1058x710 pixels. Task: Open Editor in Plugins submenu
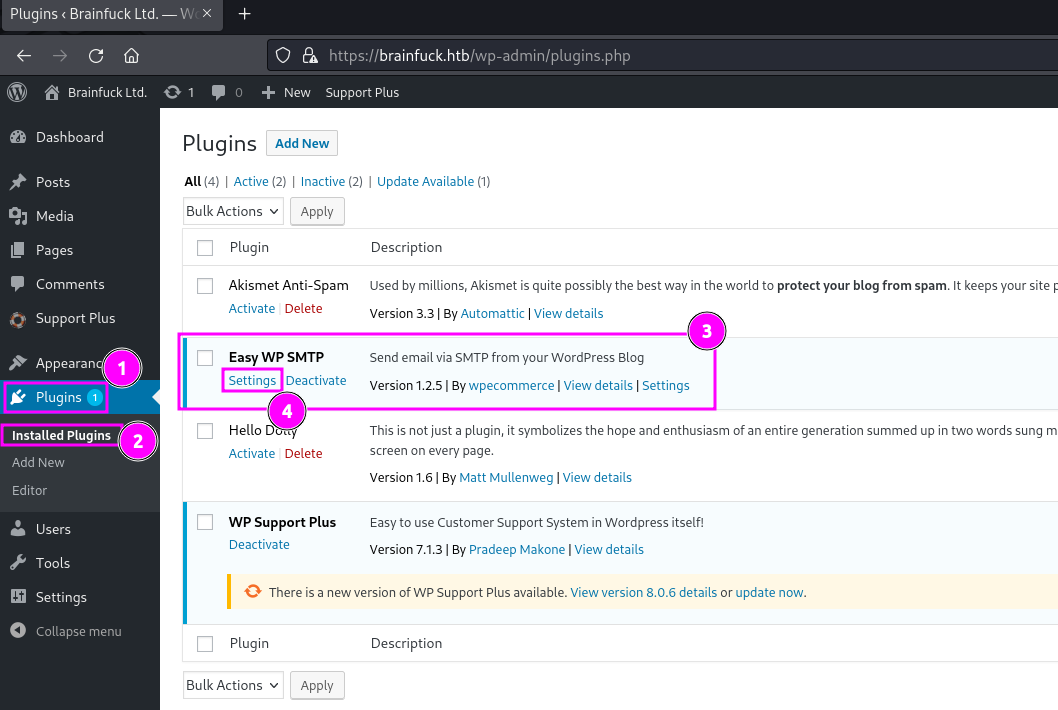pos(30,491)
